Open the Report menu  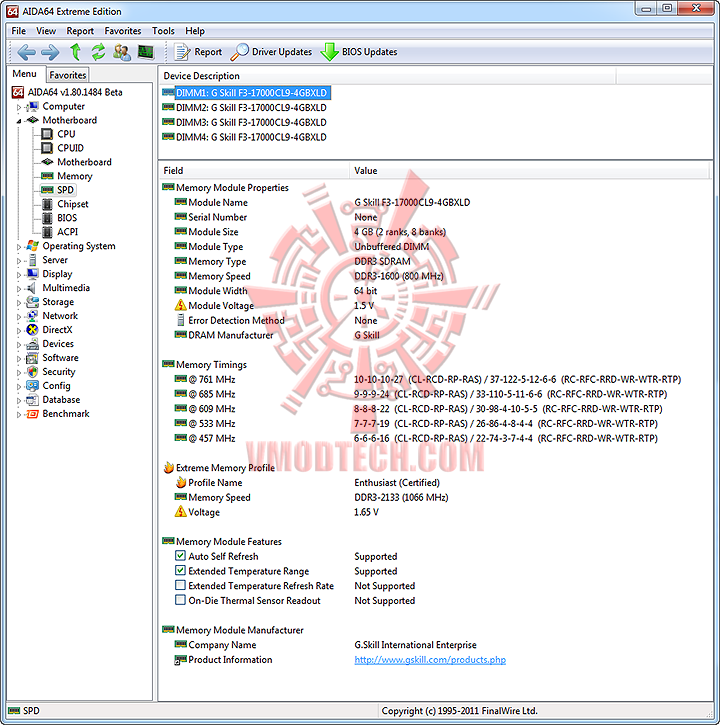[x=80, y=31]
